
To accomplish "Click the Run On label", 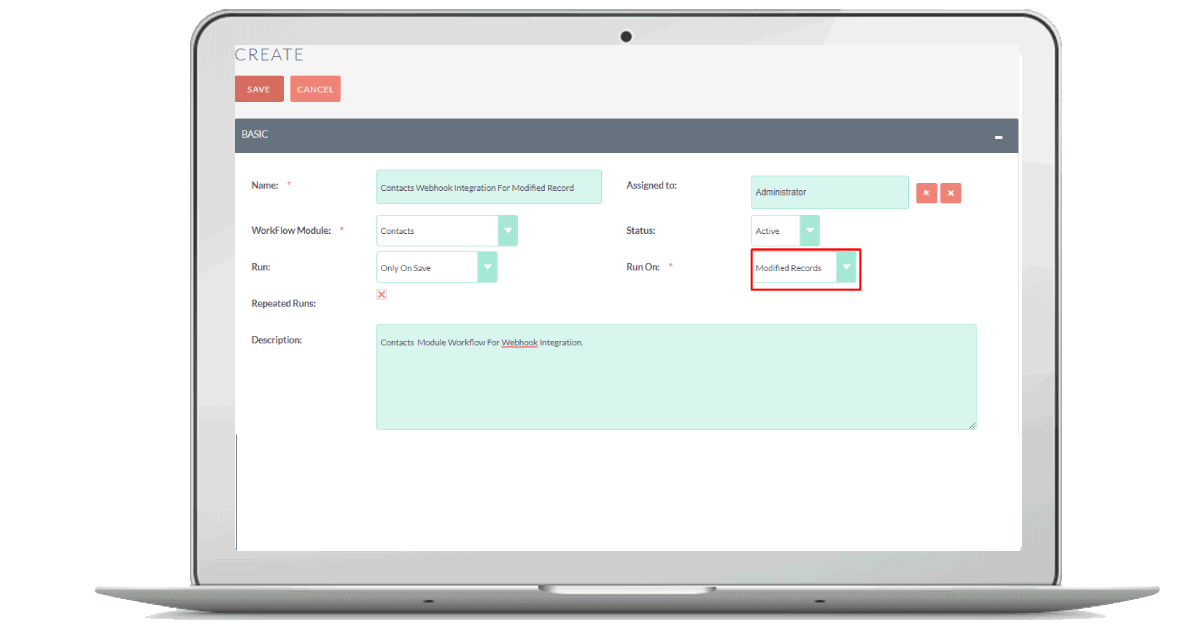I will [x=643, y=268].
